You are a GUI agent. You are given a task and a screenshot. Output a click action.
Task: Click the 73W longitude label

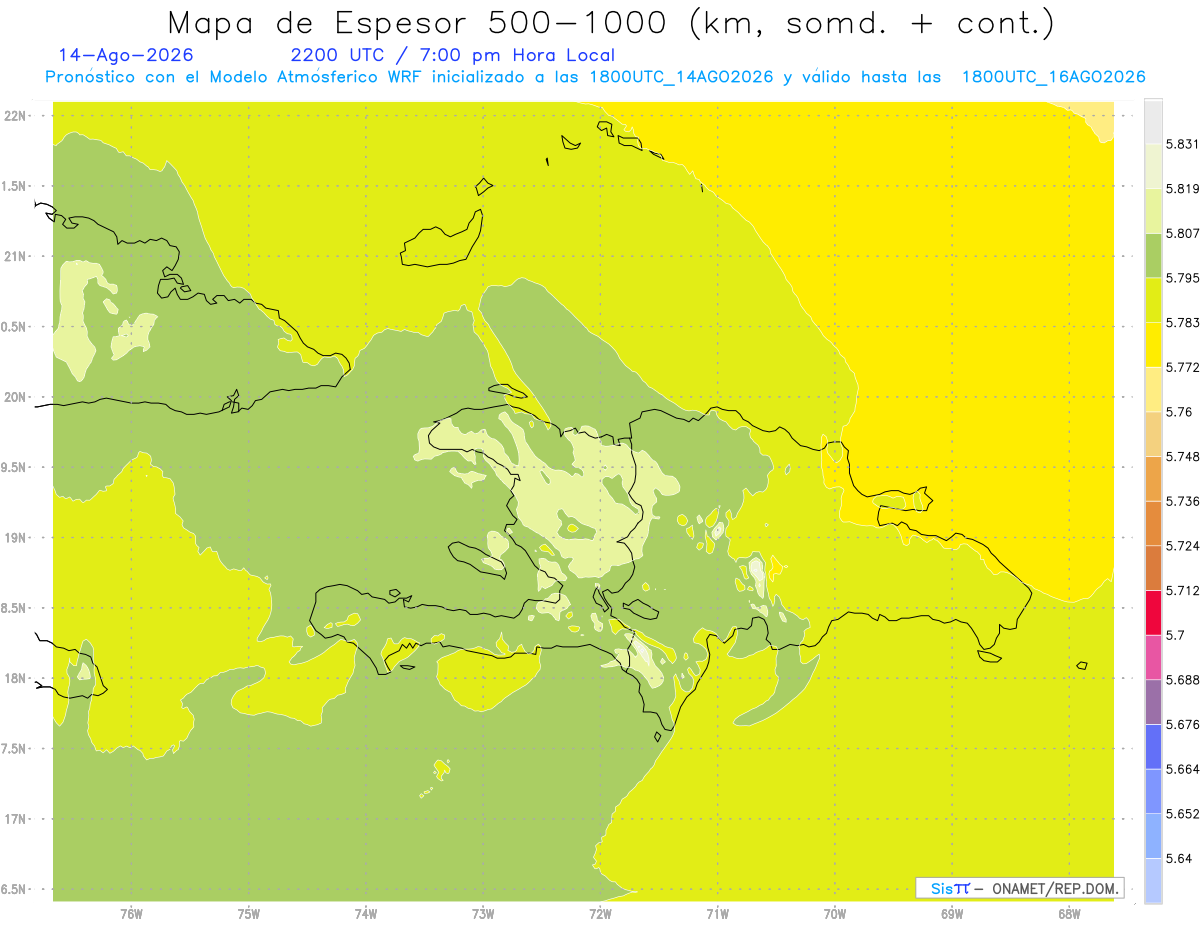[x=483, y=913]
